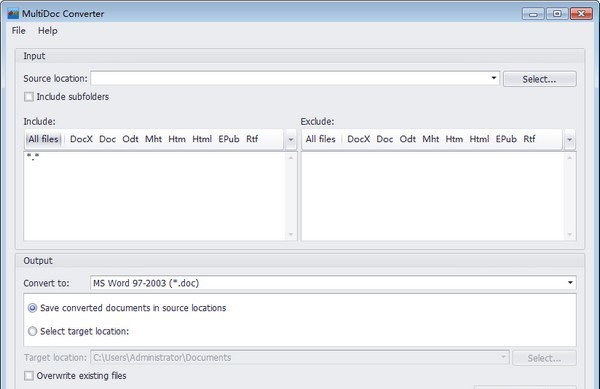This screenshot has height=389, width=600.
Task: Select EPub in the Include filter bar
Action: click(229, 139)
